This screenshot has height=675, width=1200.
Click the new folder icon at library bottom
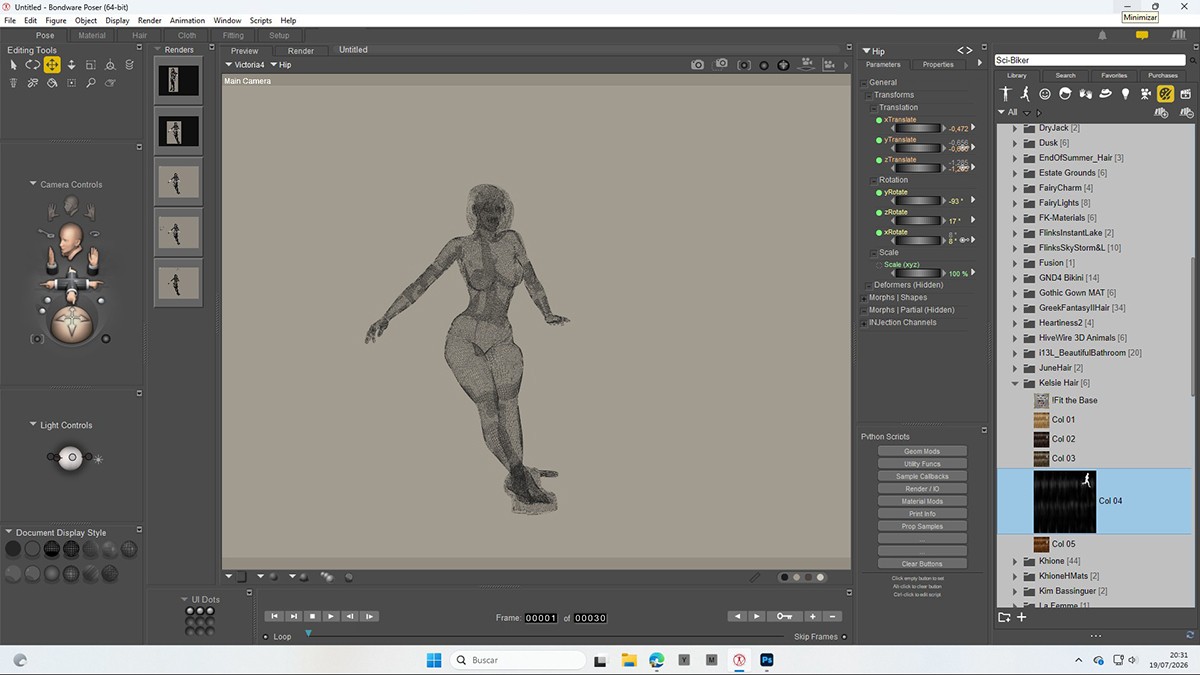[1005, 617]
